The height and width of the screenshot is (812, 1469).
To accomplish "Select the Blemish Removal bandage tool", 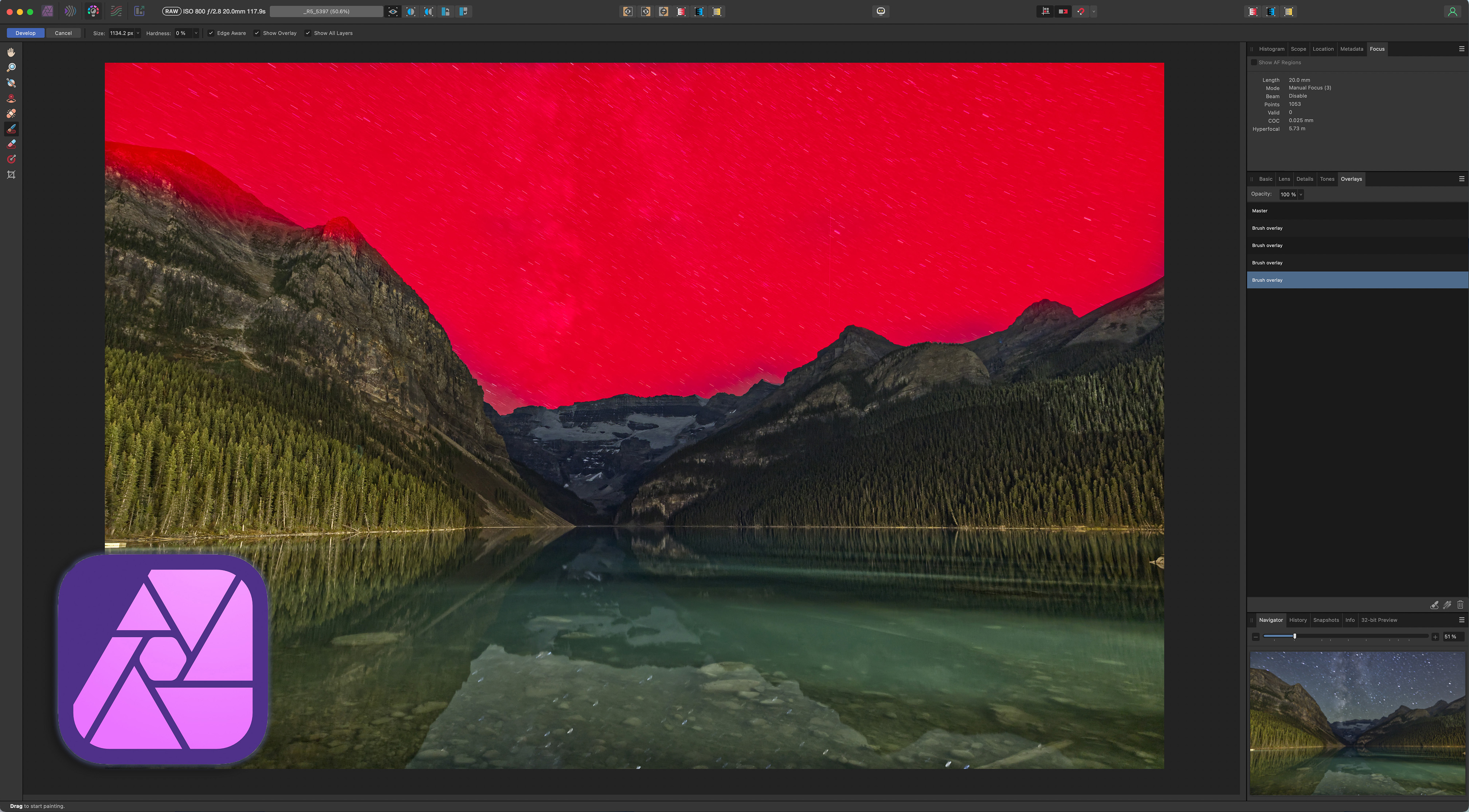I will click(x=11, y=113).
